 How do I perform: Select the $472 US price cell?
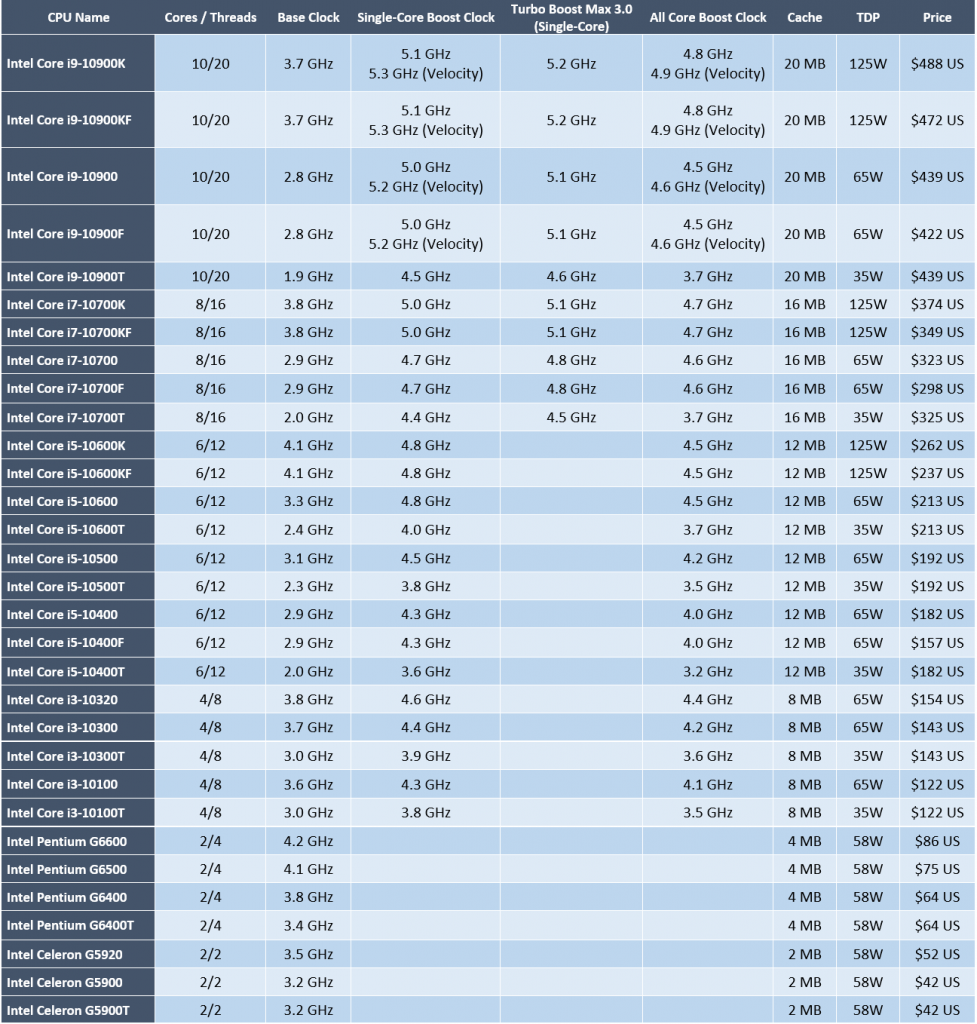[937, 120]
